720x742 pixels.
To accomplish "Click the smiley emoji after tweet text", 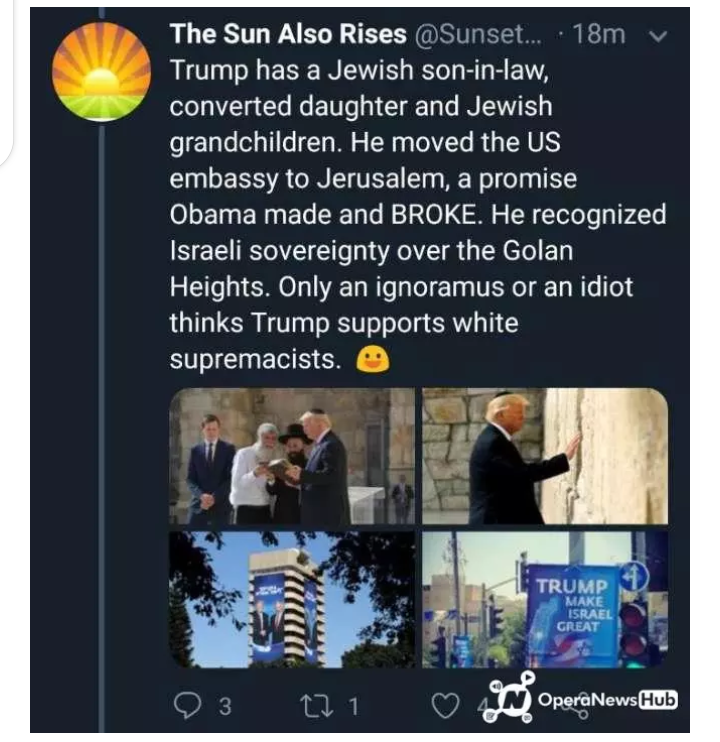I will click(x=371, y=359).
